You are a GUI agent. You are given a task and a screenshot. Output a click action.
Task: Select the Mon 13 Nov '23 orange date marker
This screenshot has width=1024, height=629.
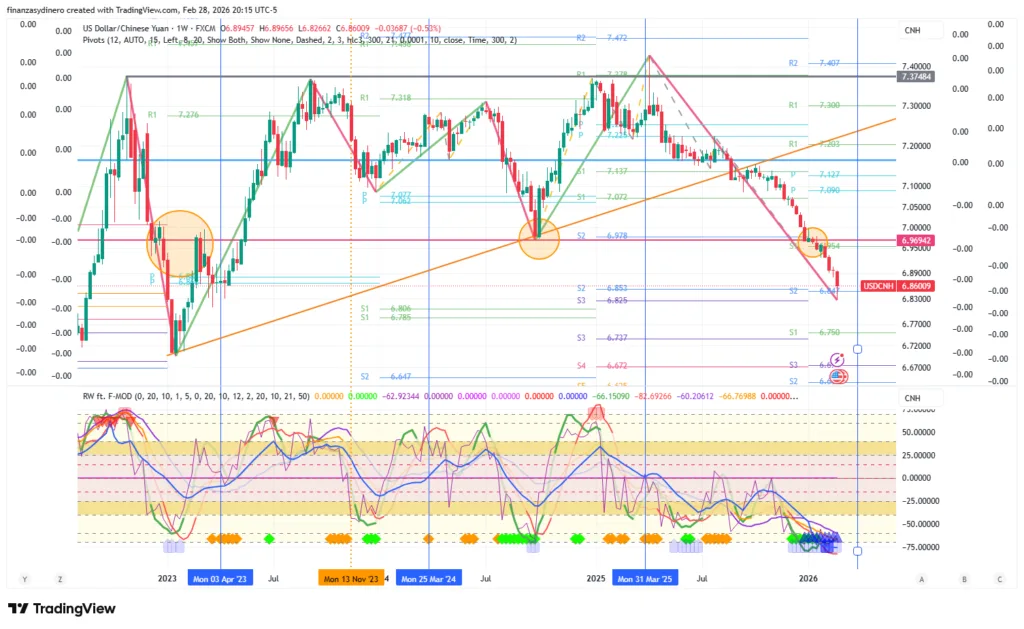350,578
